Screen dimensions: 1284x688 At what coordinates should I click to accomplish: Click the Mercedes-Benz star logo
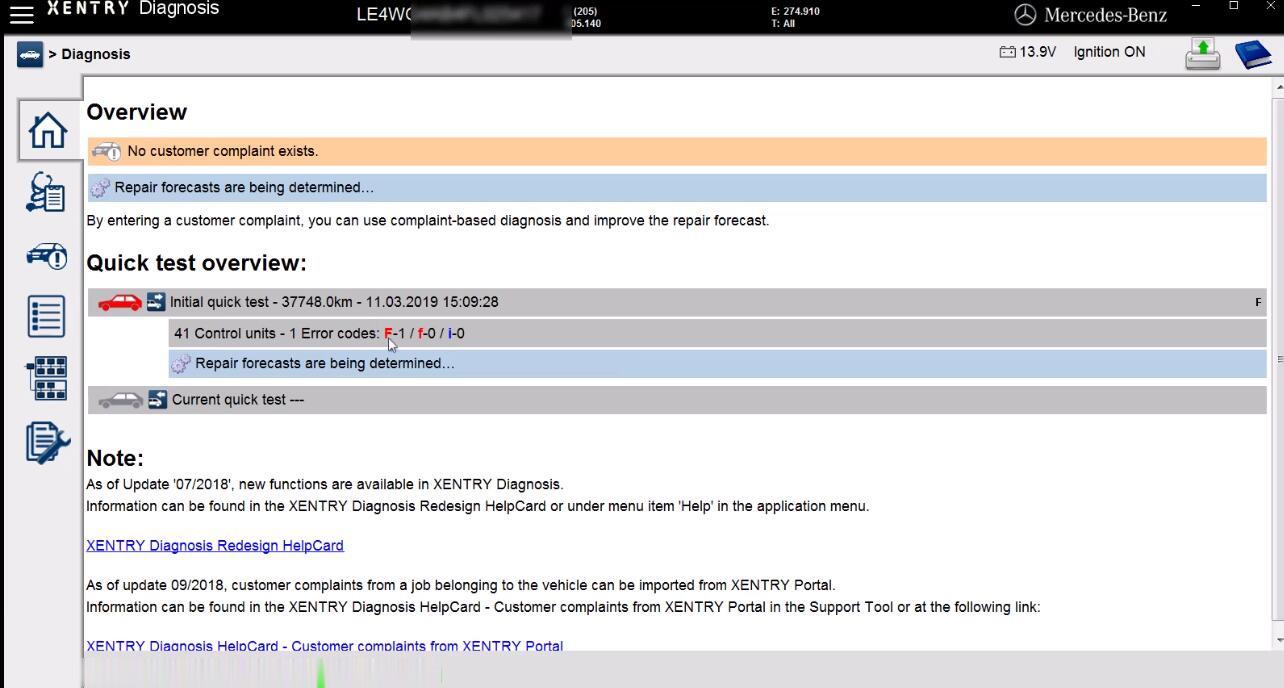[x=1025, y=15]
